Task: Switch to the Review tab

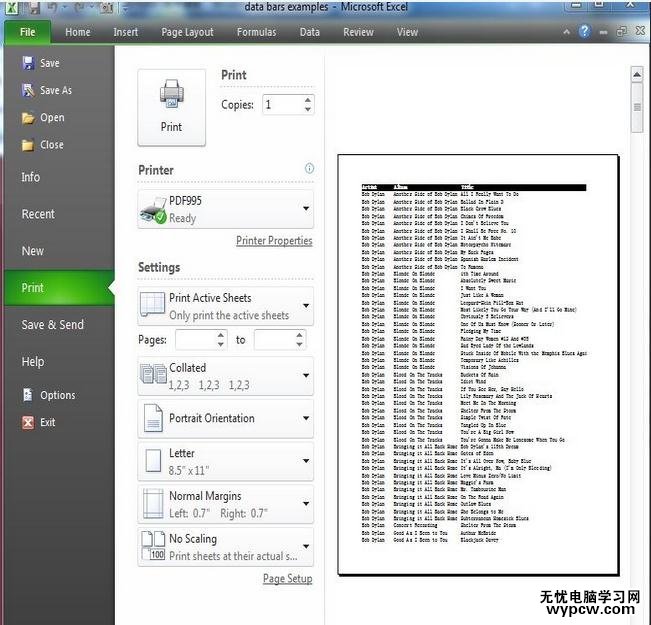Action: point(358,32)
